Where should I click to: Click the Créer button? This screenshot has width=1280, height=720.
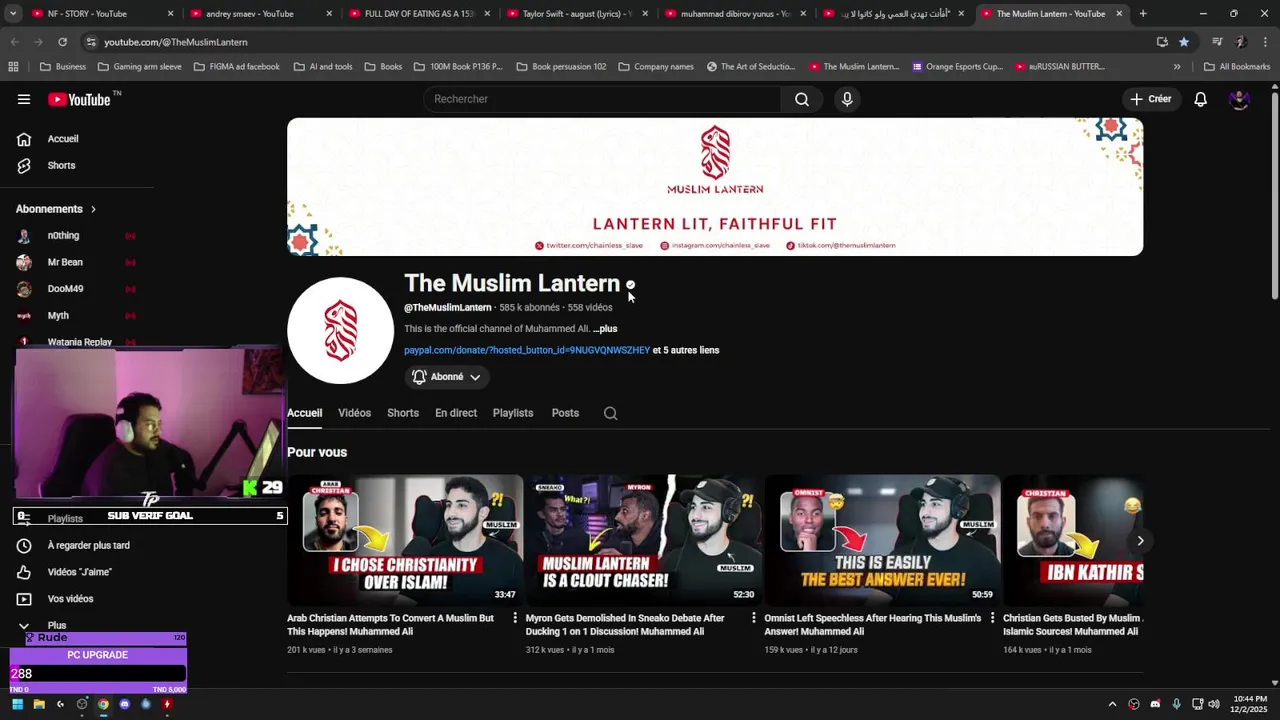coord(1150,99)
